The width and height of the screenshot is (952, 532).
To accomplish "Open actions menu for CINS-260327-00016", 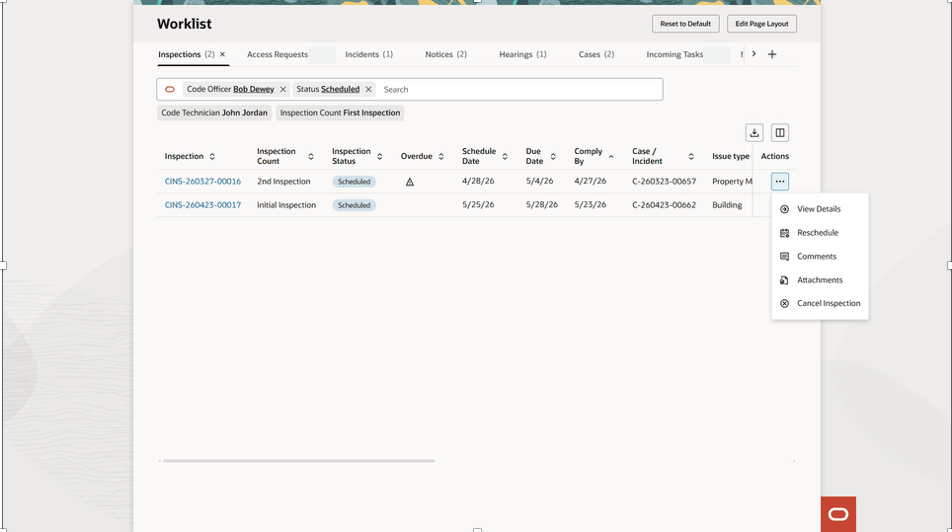I will 780,181.
